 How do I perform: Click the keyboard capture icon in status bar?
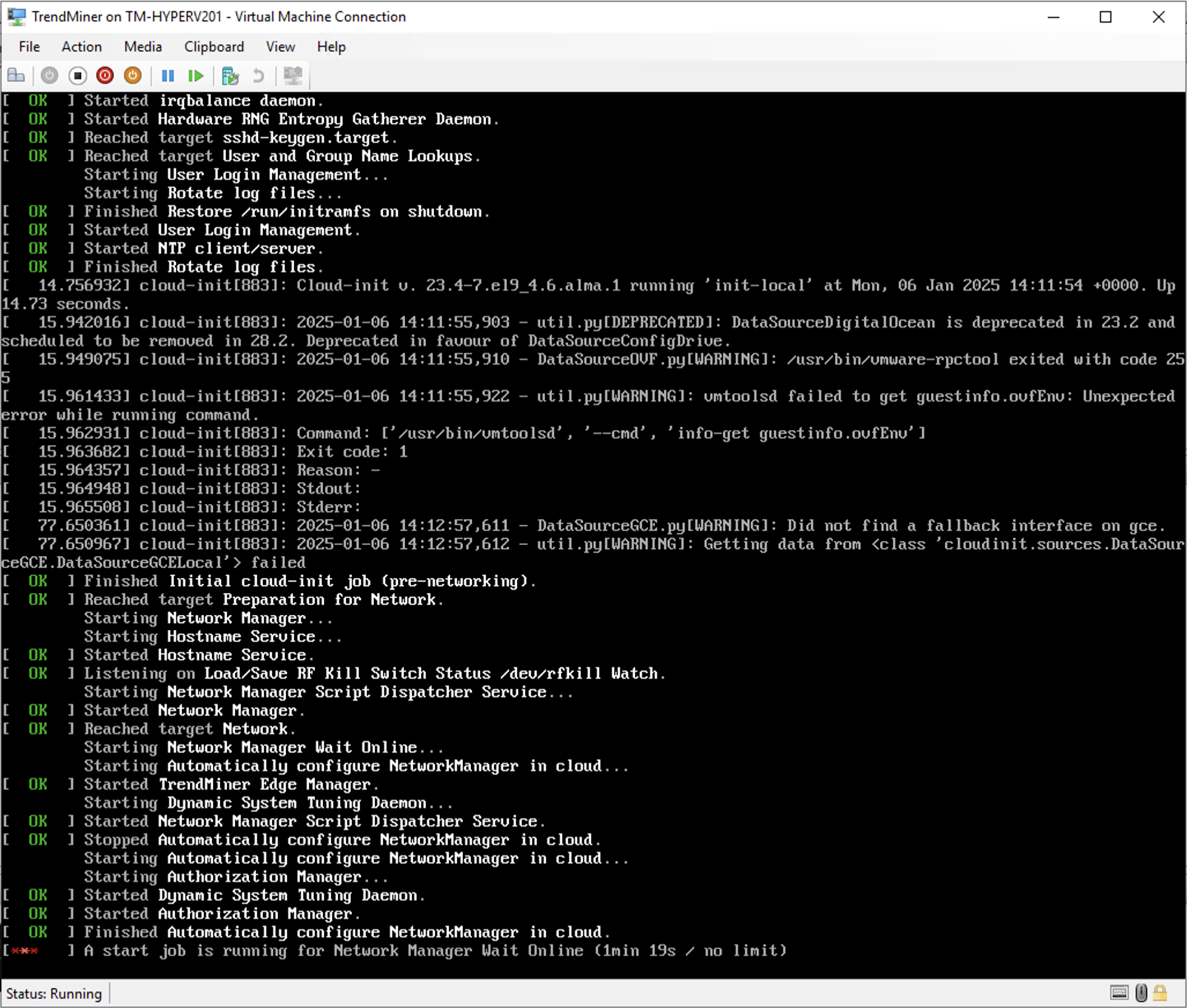click(x=1119, y=993)
